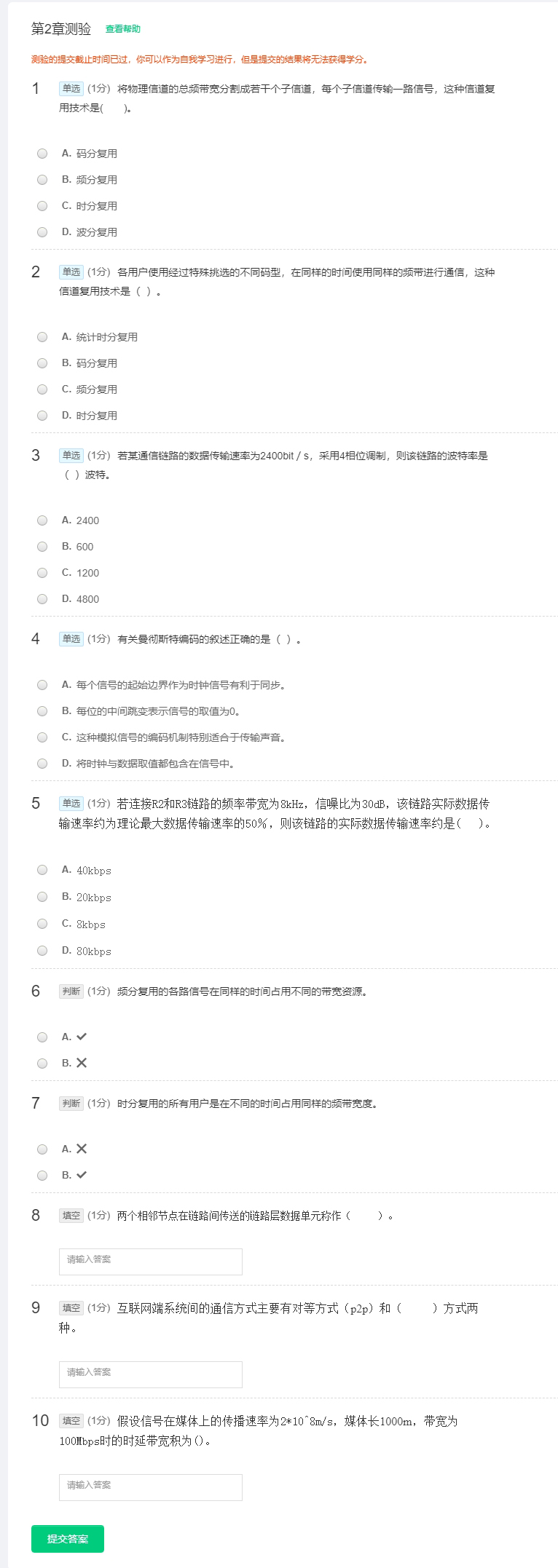The height and width of the screenshot is (1568, 558).
Task: Select the X mark option in question 7
Action: point(42,1149)
